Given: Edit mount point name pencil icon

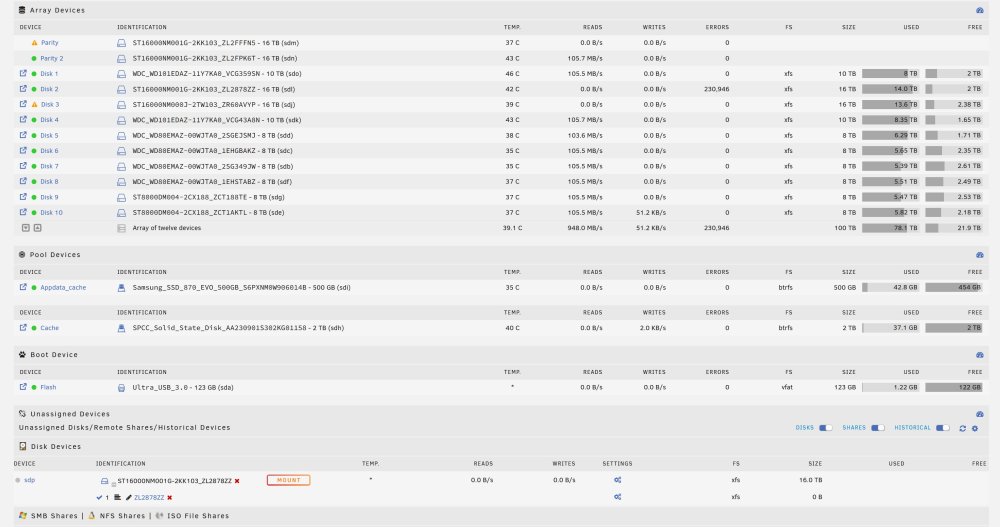Looking at the screenshot, I should [x=128, y=497].
